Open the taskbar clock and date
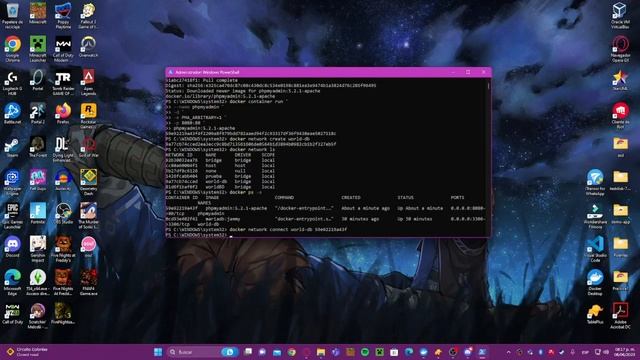 click(x=624, y=352)
